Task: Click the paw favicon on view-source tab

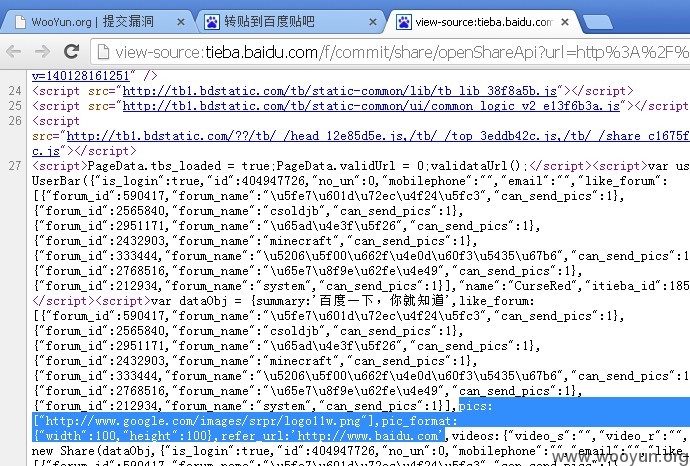Action: tap(404, 22)
